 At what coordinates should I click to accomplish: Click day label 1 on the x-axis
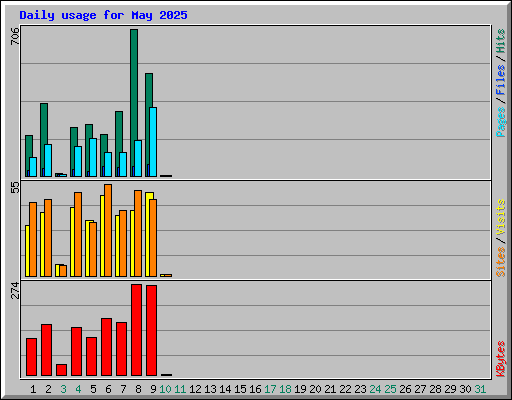(33, 389)
